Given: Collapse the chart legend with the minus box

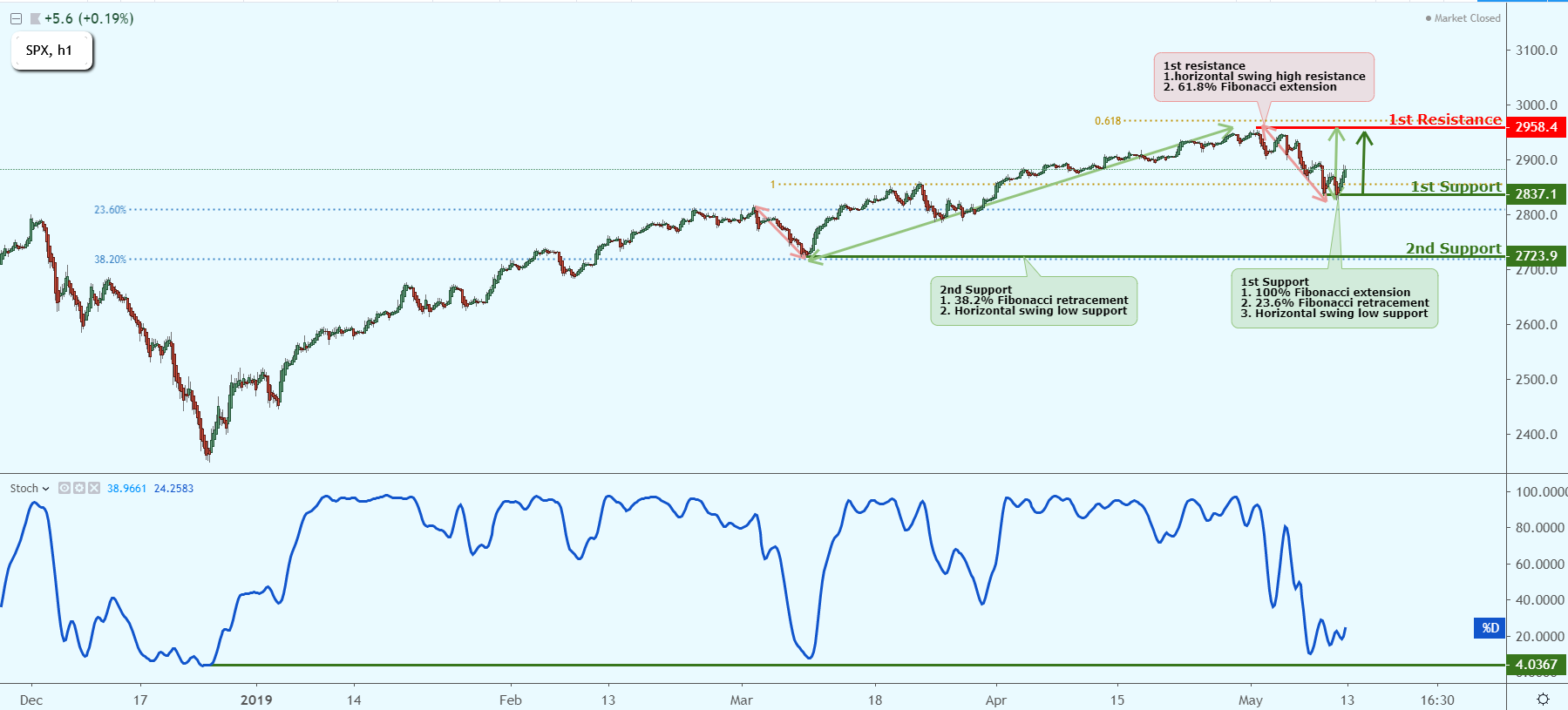Looking at the screenshot, I should 16,18.
